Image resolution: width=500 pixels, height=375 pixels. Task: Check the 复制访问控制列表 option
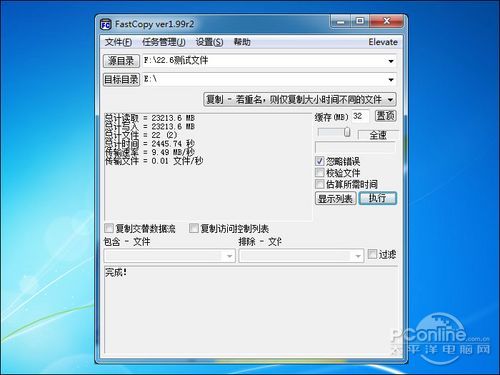pos(193,228)
